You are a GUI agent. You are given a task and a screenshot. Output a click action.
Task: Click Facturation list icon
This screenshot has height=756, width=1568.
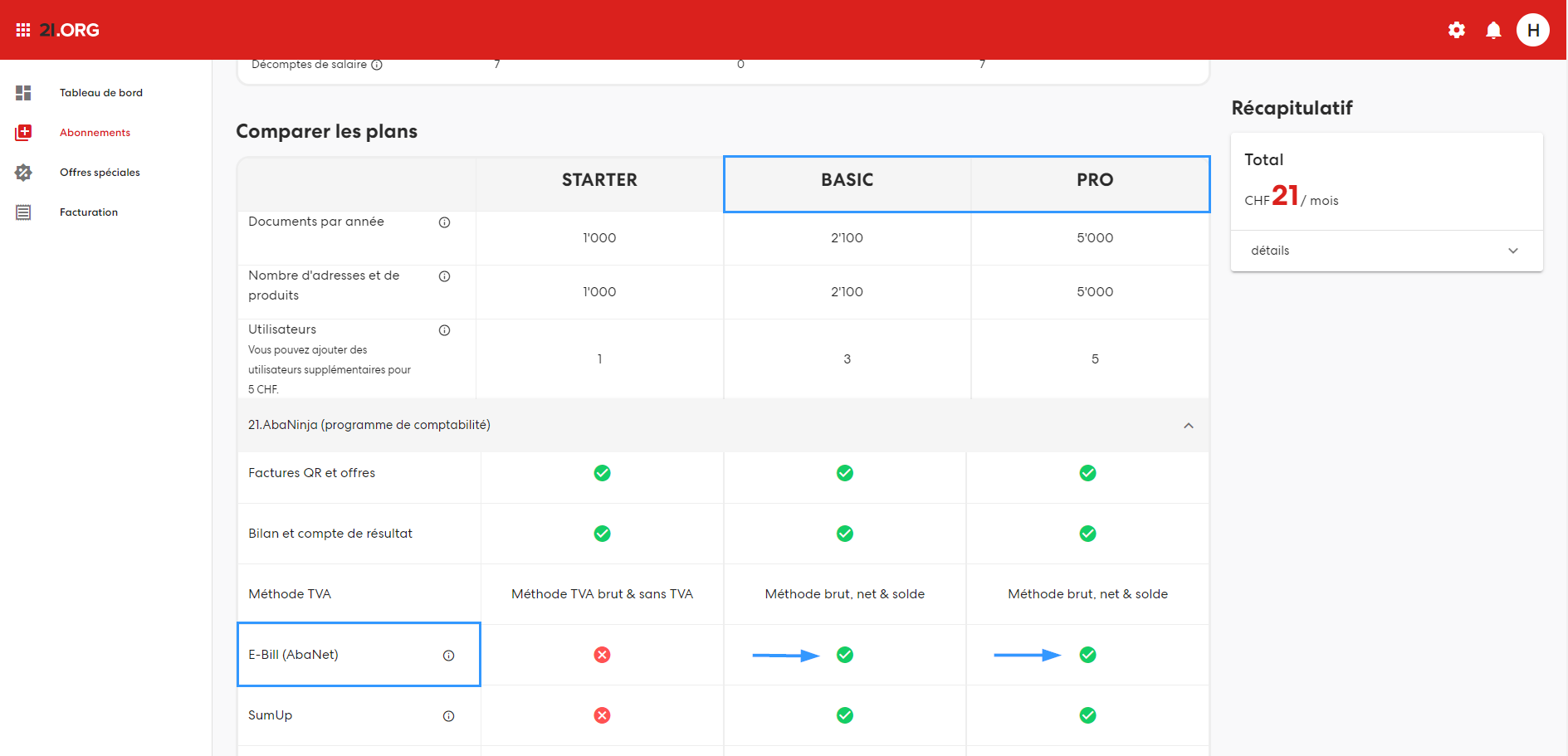[x=23, y=212]
